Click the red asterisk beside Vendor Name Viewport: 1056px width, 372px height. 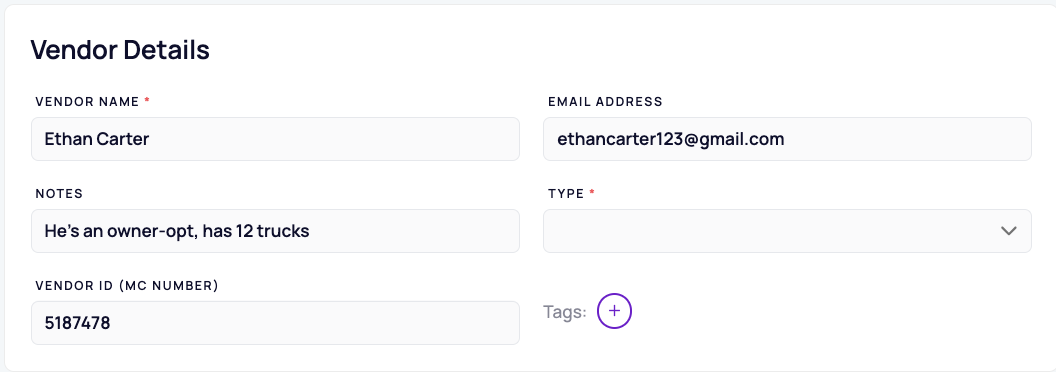click(147, 100)
